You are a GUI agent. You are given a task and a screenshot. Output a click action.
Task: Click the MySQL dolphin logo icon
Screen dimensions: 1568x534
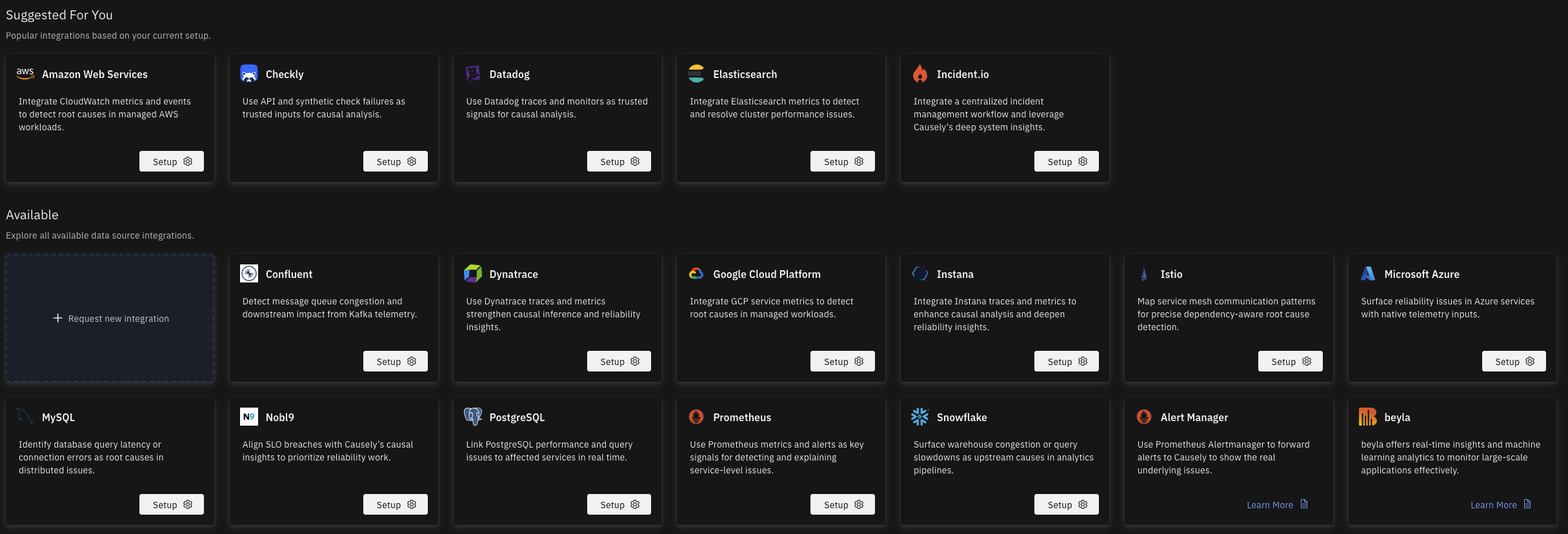(x=25, y=417)
